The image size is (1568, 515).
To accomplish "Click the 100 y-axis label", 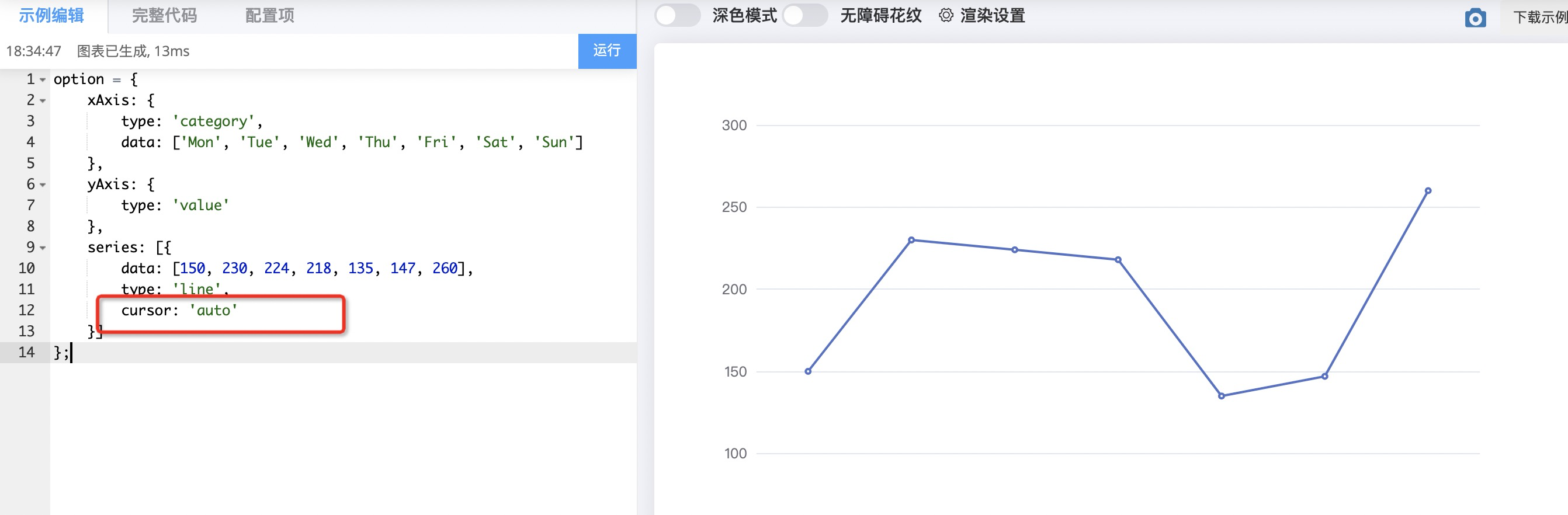I will 735,453.
